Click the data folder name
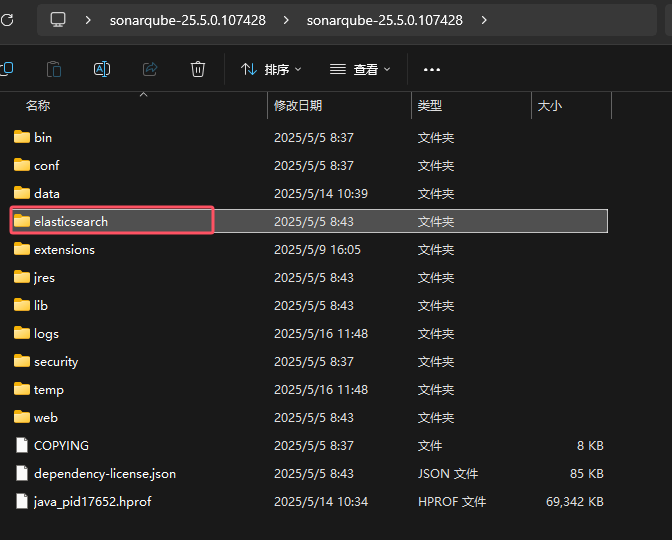The image size is (672, 540). 47,194
